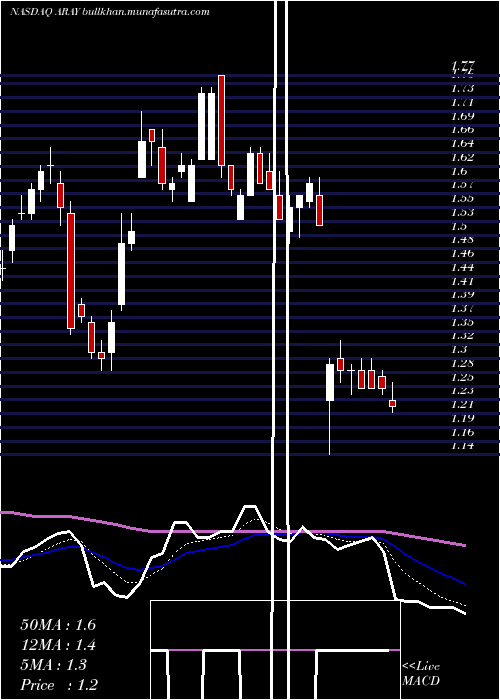Screen dimensions: 500x700
Task: Select the long red candle falling to 1.35
Action: click(71, 271)
